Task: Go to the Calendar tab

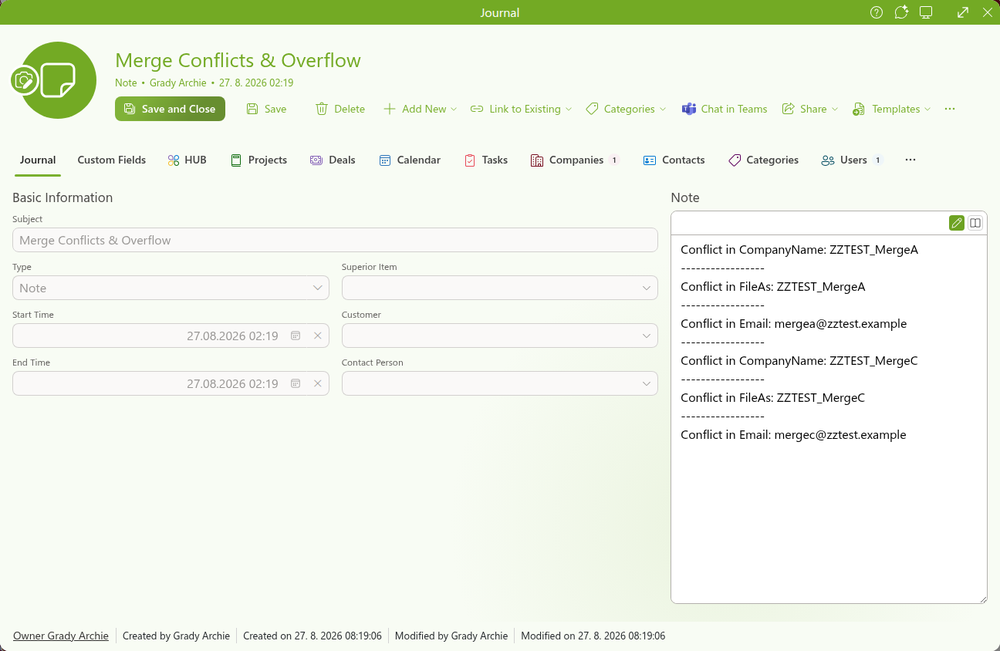Action: click(409, 160)
